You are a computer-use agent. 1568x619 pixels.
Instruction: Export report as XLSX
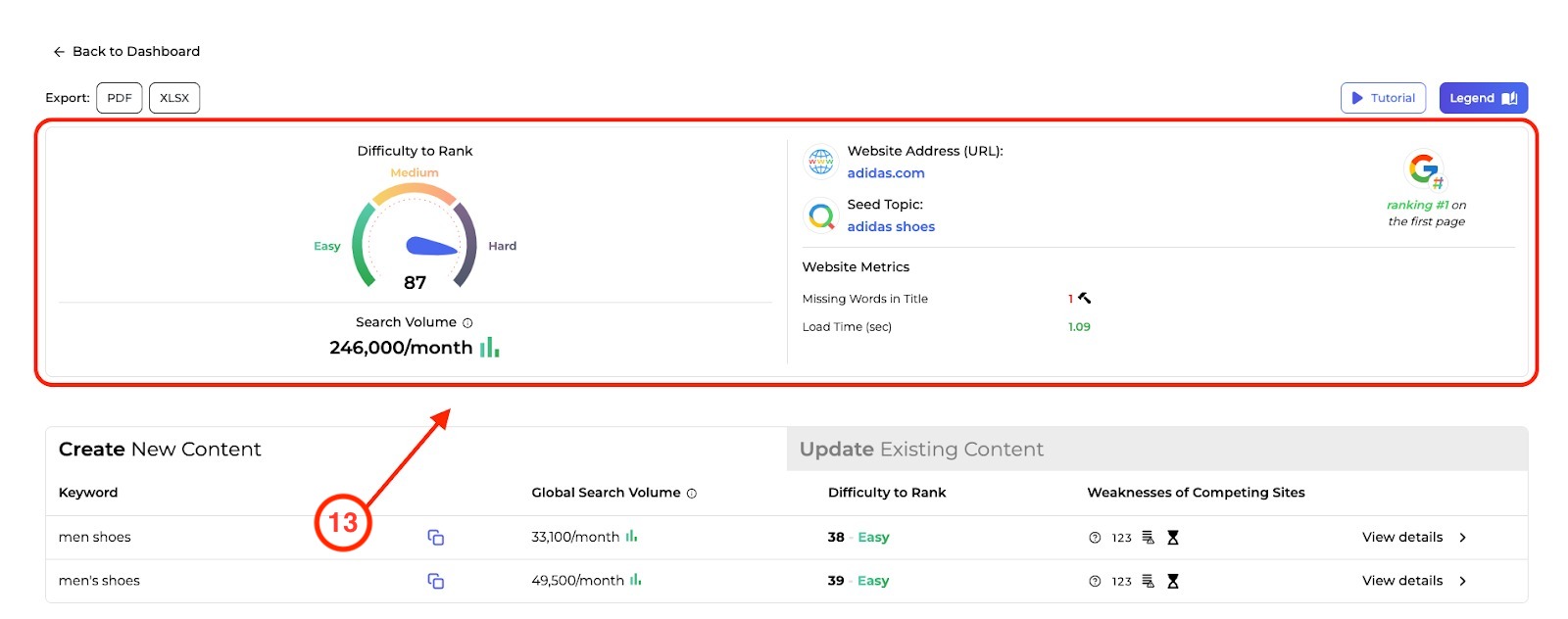click(174, 98)
